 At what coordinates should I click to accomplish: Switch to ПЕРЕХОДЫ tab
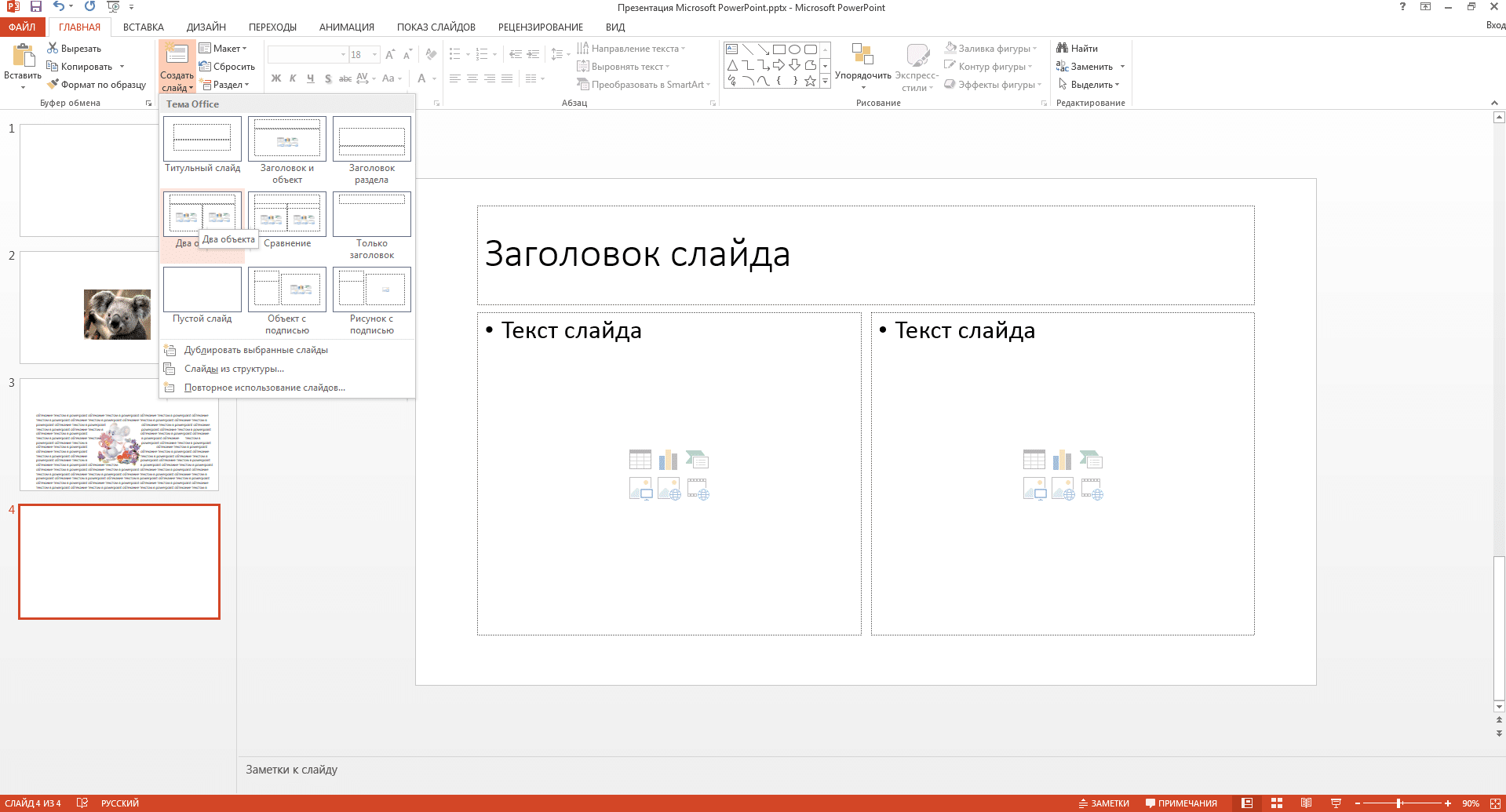[272, 27]
